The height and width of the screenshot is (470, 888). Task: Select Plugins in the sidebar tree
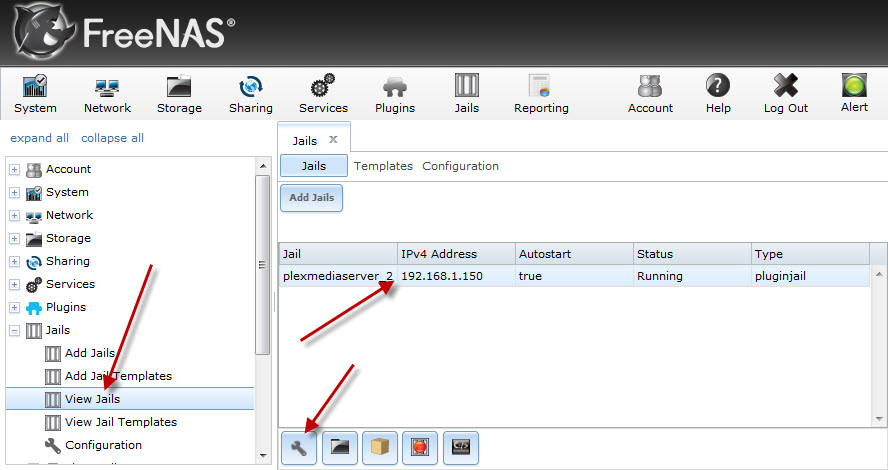pyautogui.click(x=66, y=307)
